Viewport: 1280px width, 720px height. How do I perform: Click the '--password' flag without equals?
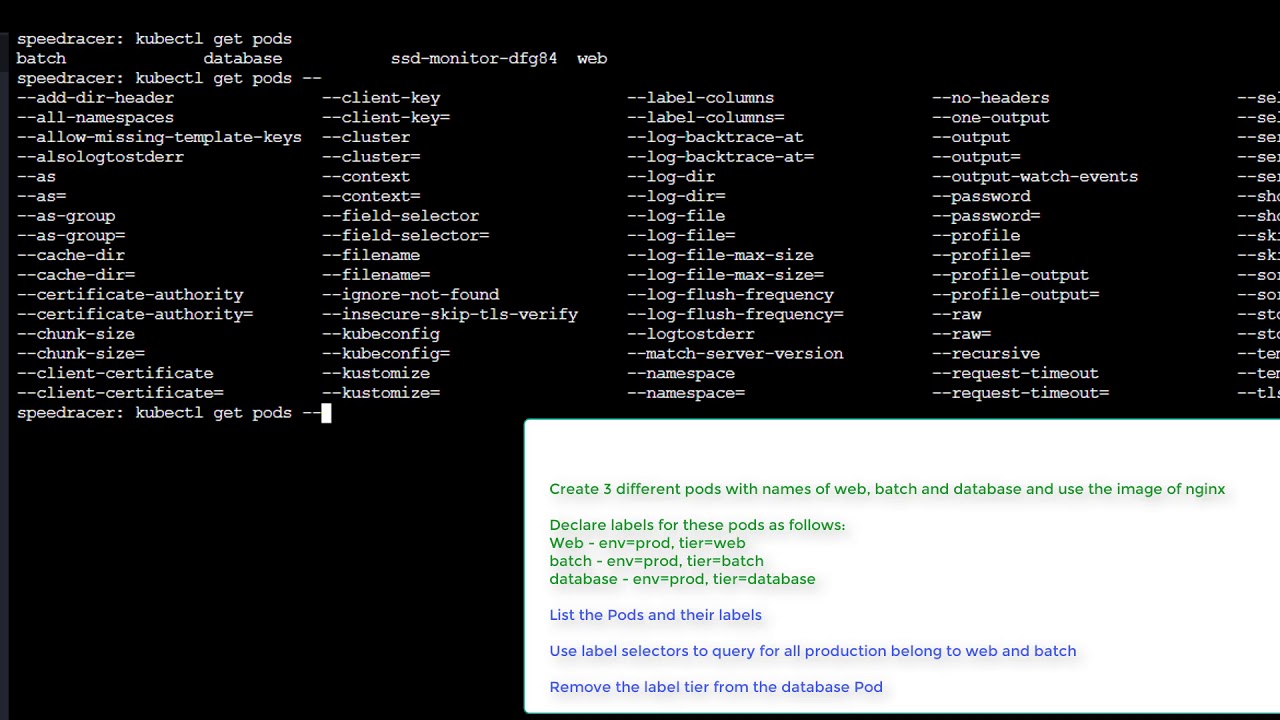981,196
